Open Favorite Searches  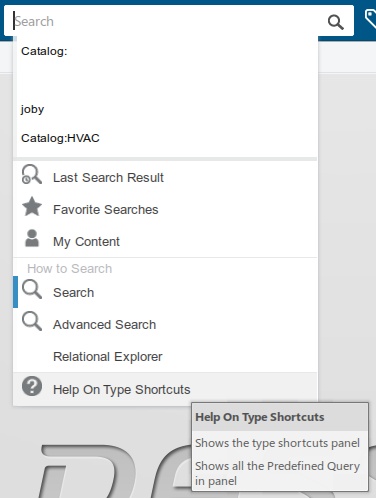coord(165,209)
